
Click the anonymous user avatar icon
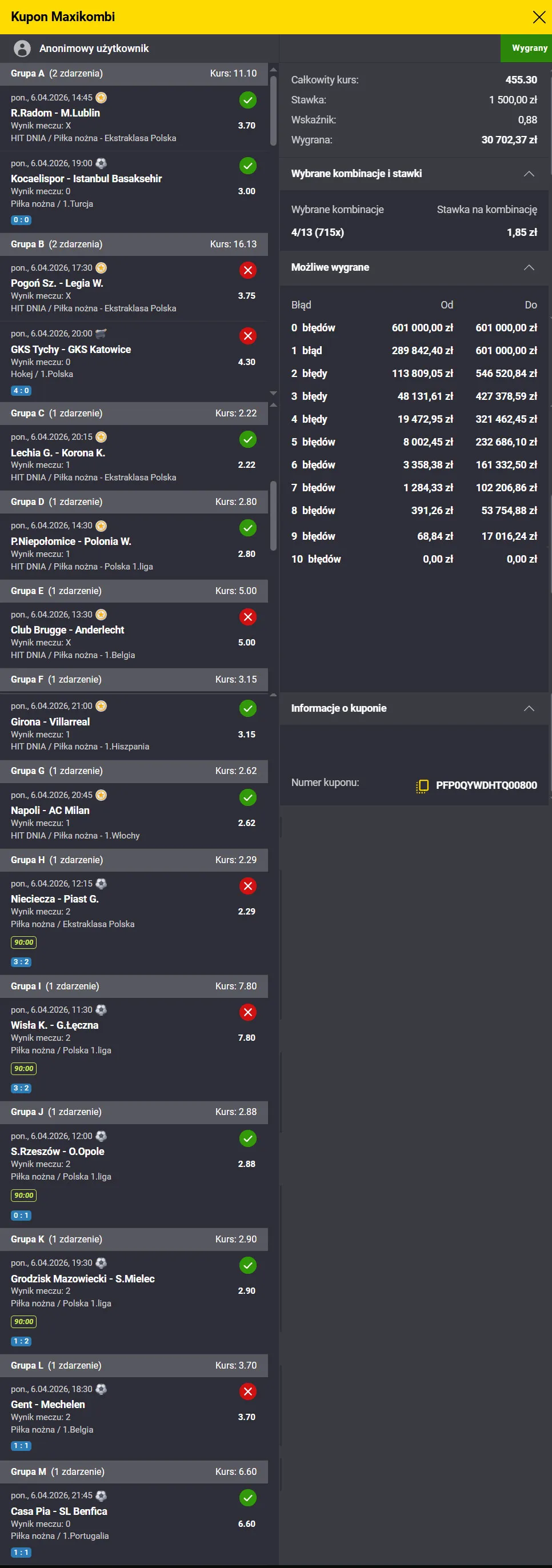(22, 49)
